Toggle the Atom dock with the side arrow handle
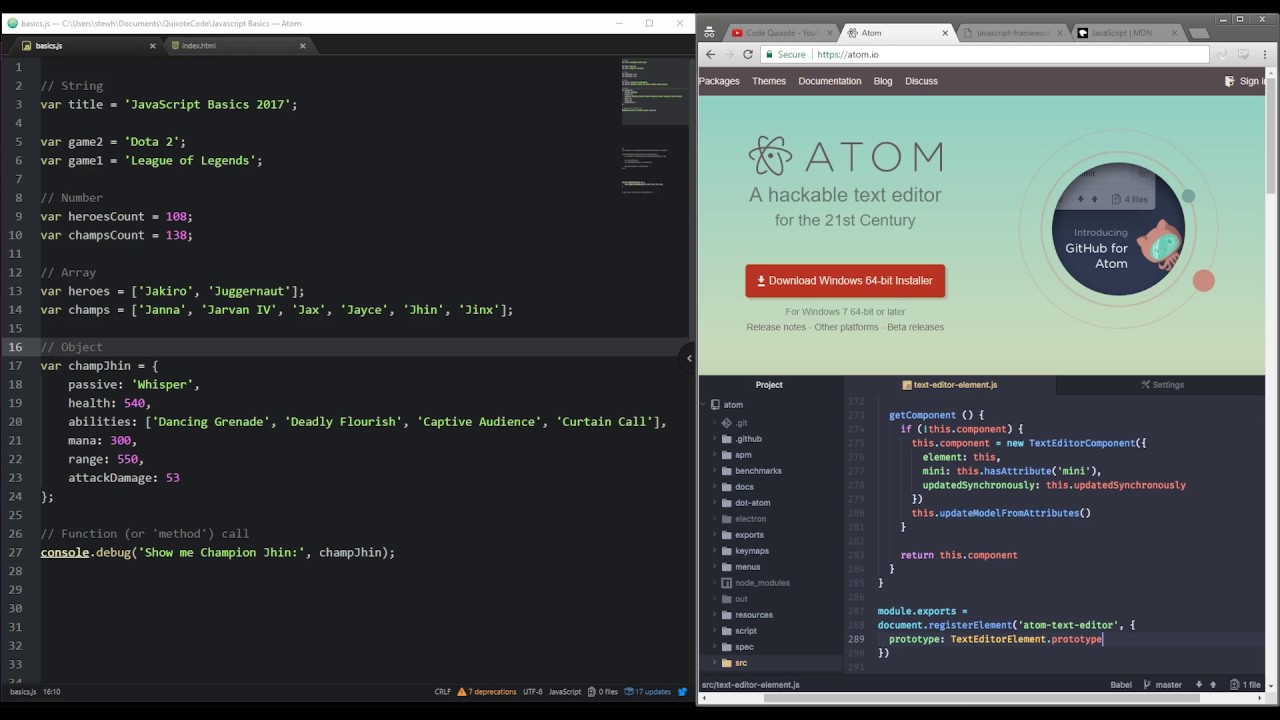 point(688,357)
